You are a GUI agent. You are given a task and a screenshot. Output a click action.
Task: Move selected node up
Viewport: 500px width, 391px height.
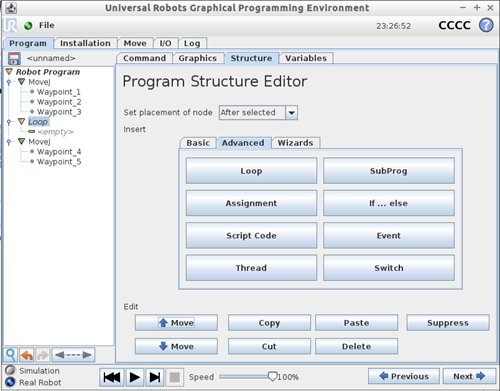176,323
